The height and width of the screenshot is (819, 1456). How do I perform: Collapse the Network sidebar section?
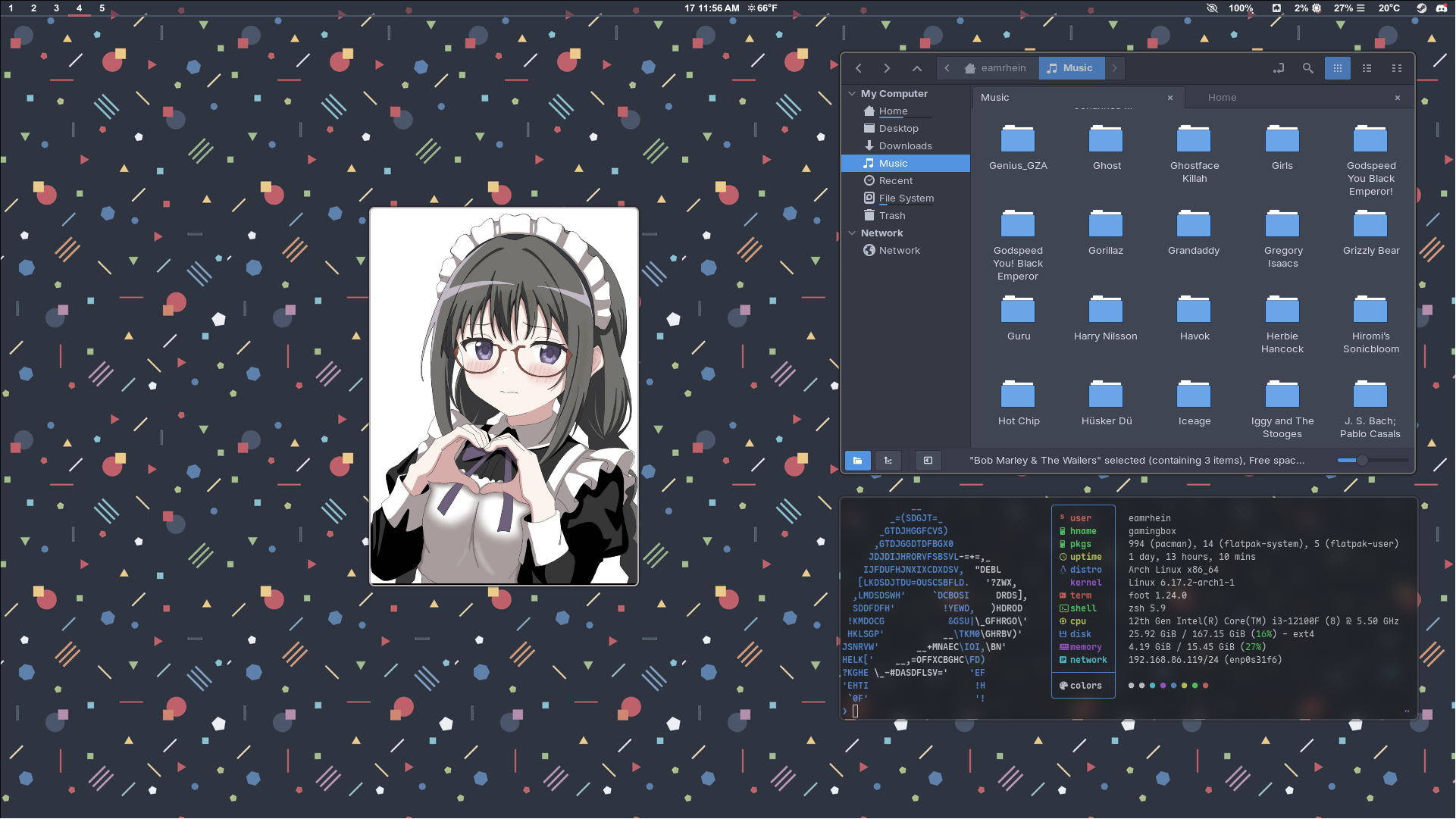point(853,233)
